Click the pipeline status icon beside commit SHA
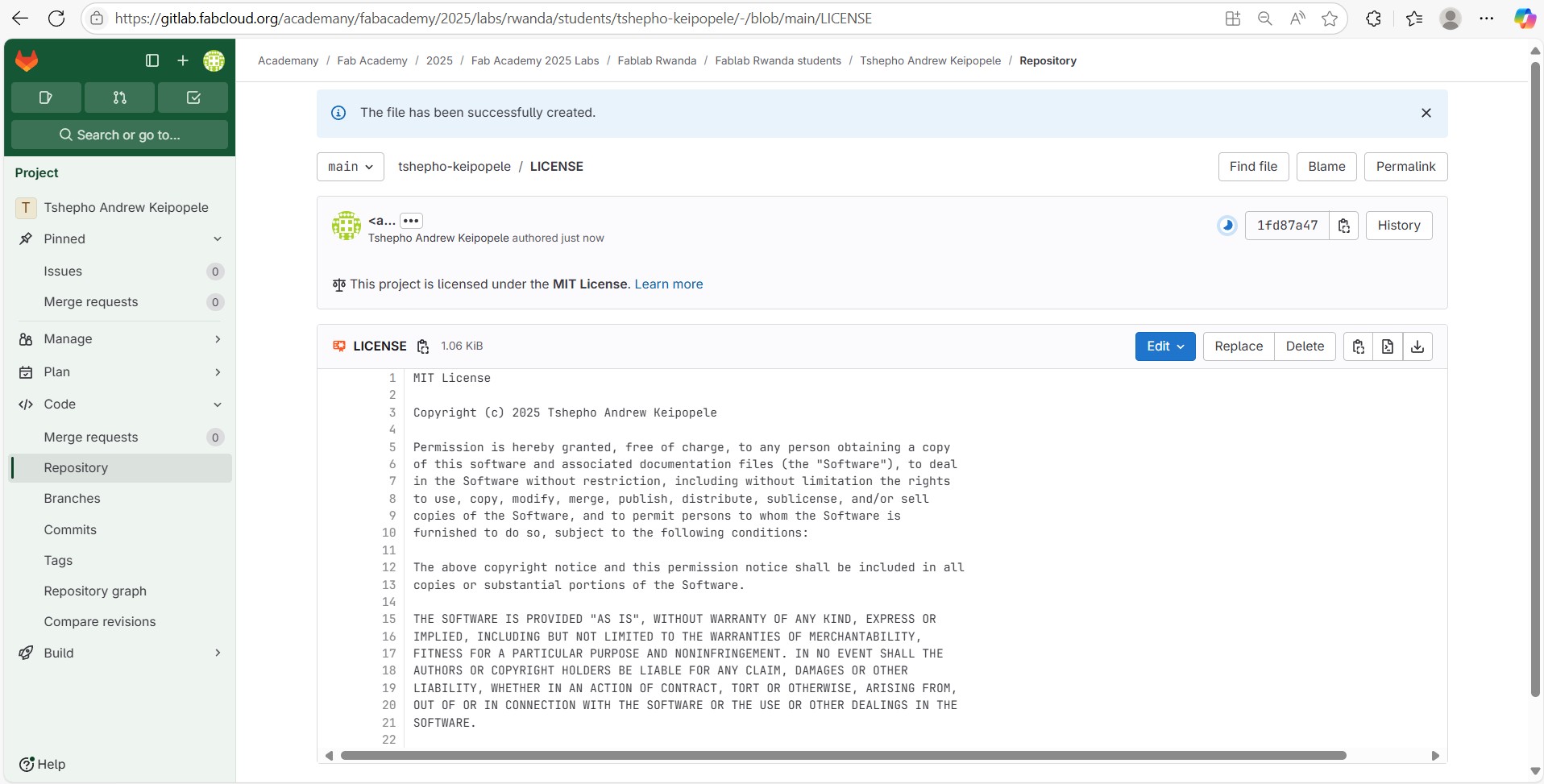 coord(1227,226)
